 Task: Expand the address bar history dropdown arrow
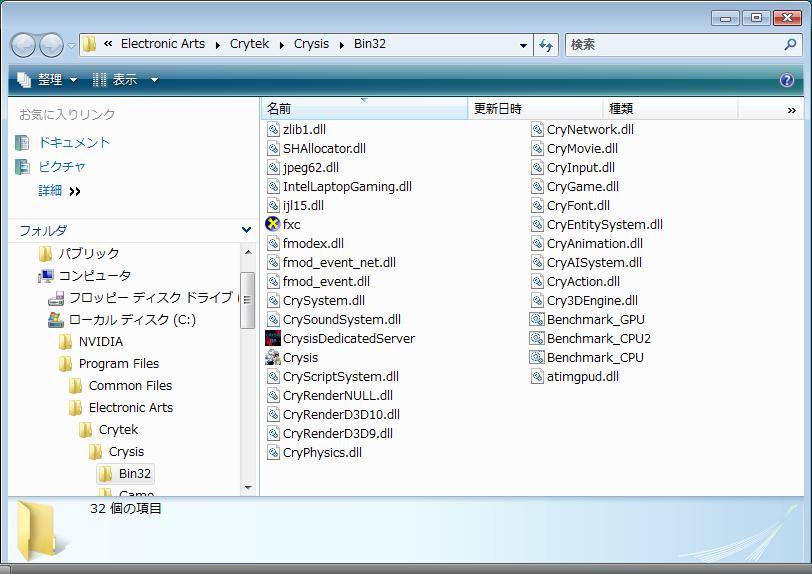[524, 46]
